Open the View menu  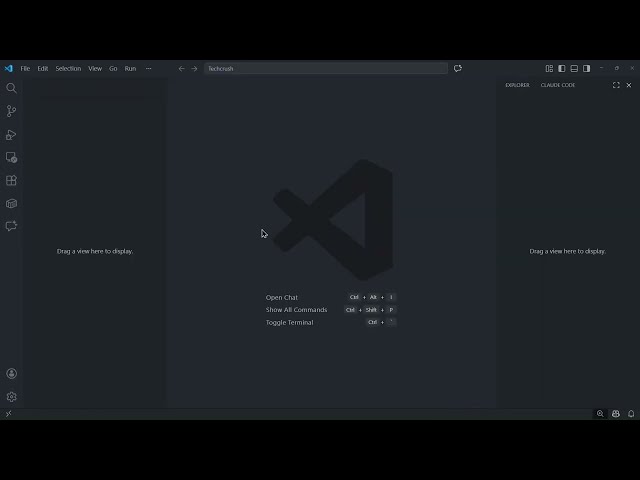click(x=95, y=69)
